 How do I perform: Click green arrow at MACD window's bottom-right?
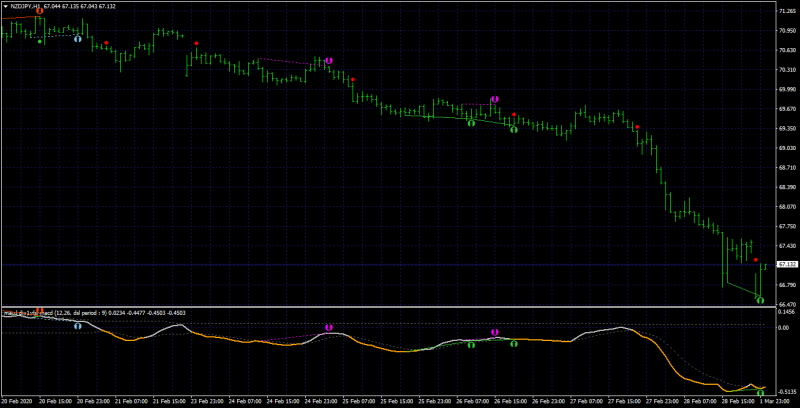point(760,393)
